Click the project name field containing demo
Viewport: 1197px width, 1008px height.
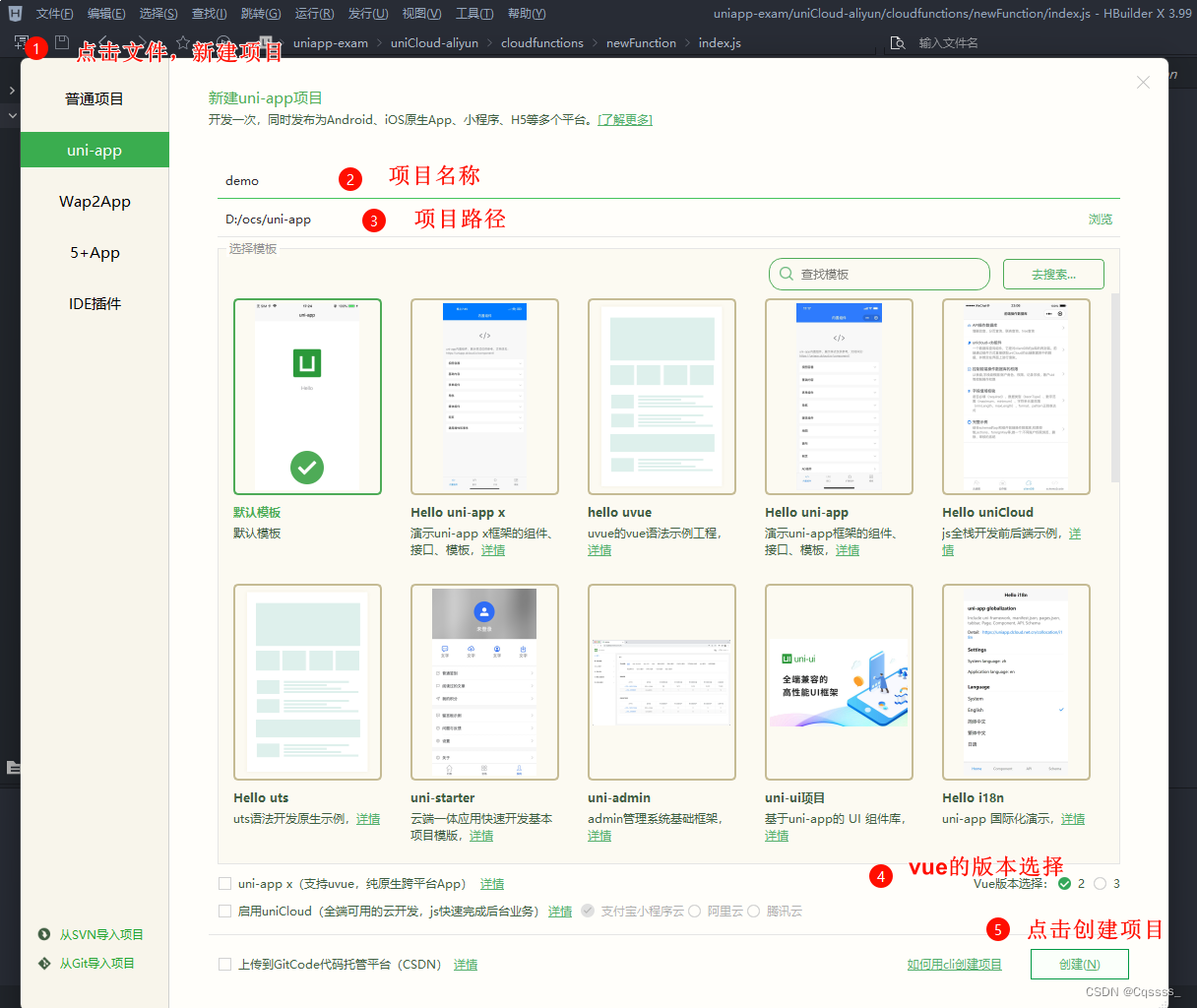coord(668,180)
